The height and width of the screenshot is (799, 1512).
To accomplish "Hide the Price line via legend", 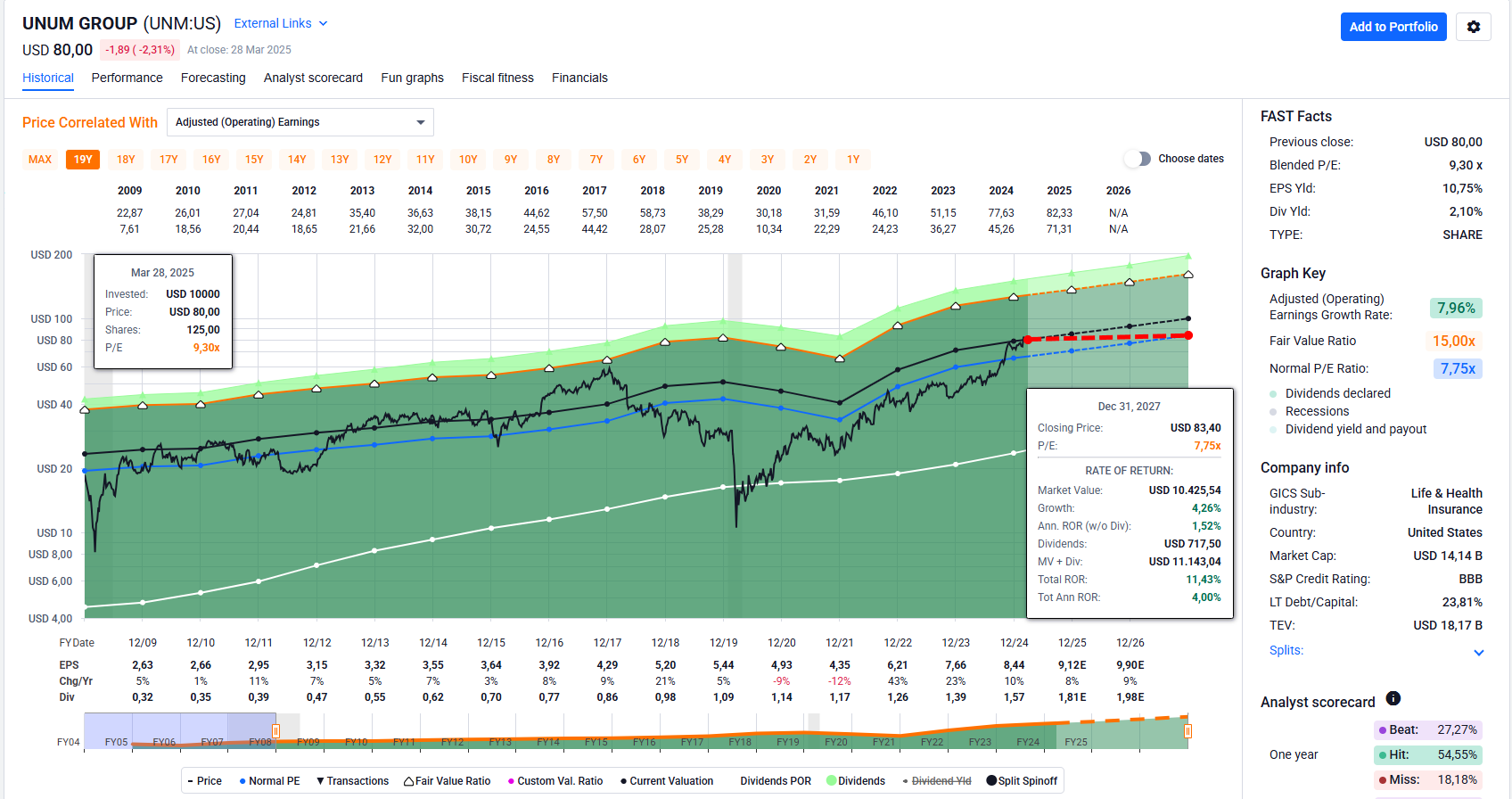I will [204, 781].
